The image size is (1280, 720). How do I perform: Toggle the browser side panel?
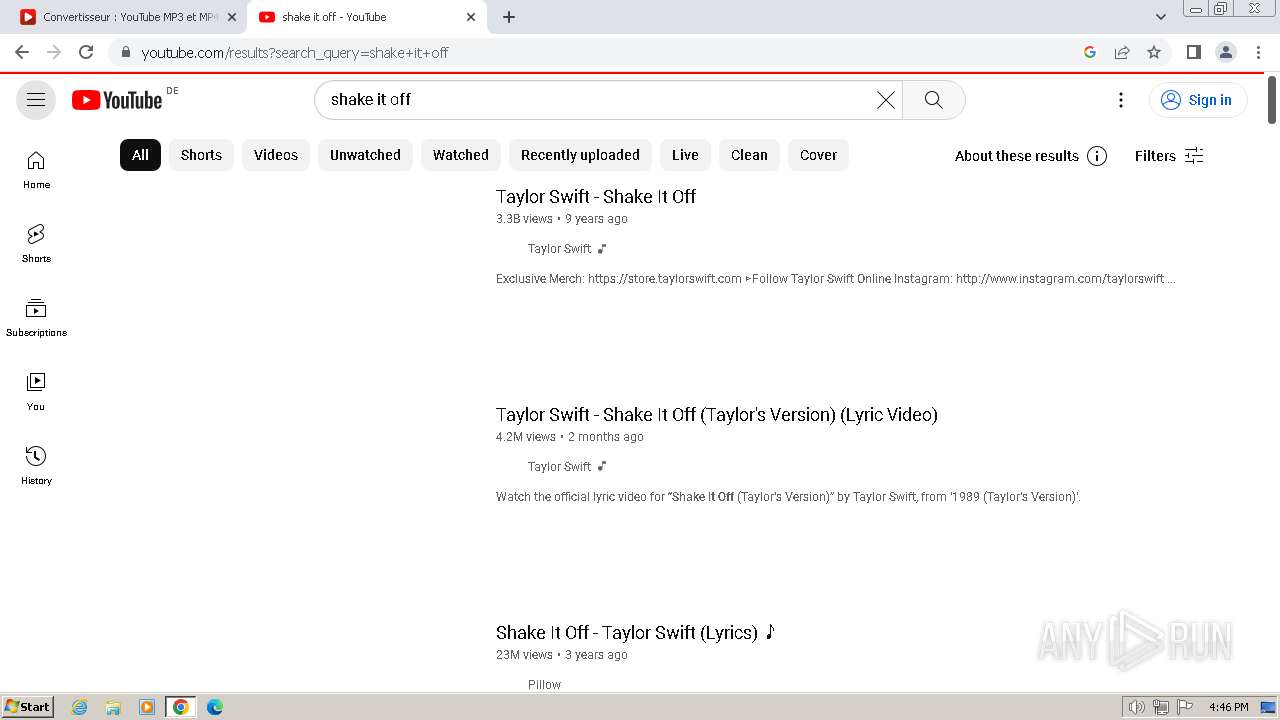coord(1193,52)
